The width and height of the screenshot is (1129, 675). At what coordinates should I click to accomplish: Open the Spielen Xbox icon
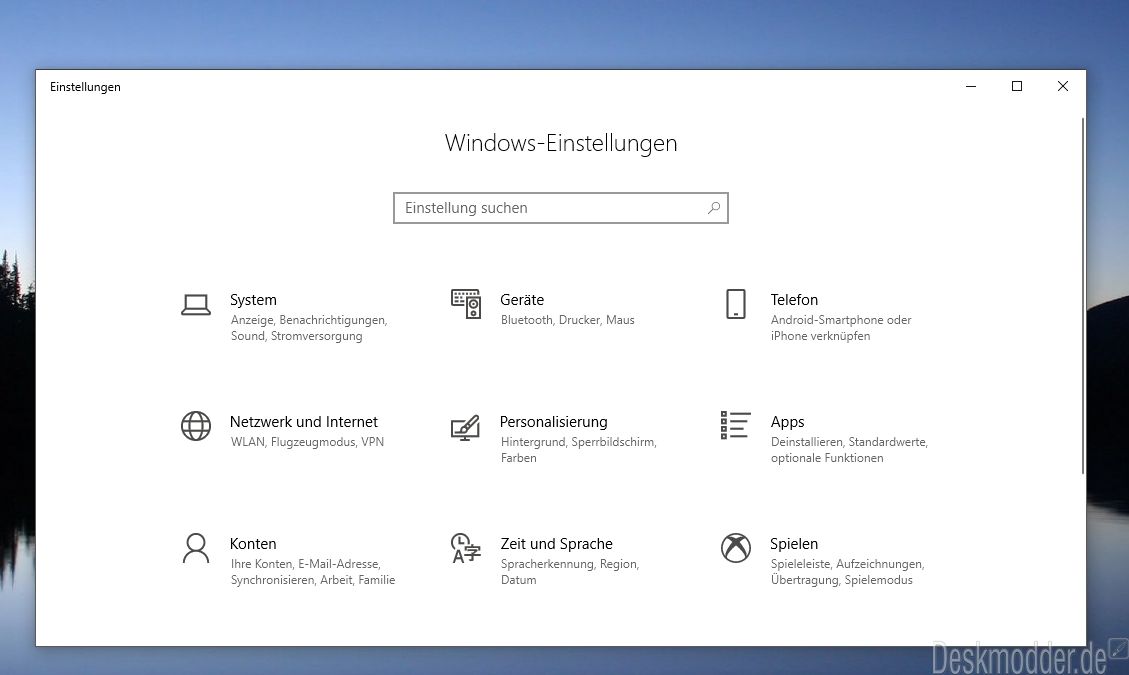[736, 548]
